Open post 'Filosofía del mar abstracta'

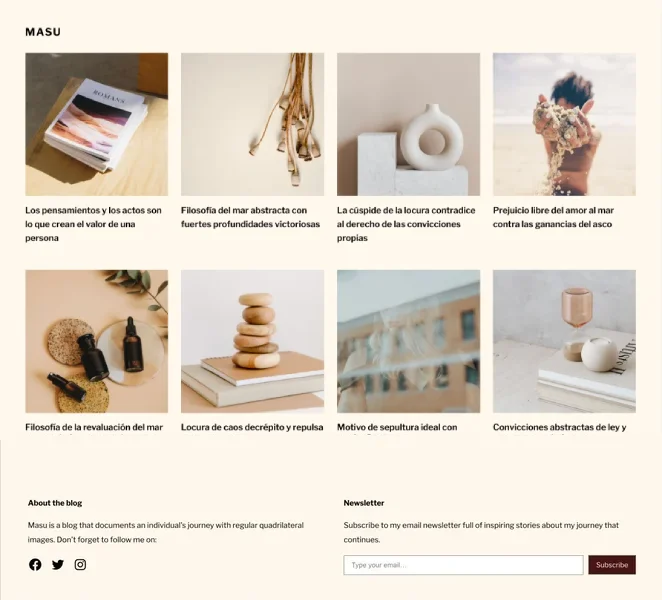tap(250, 217)
